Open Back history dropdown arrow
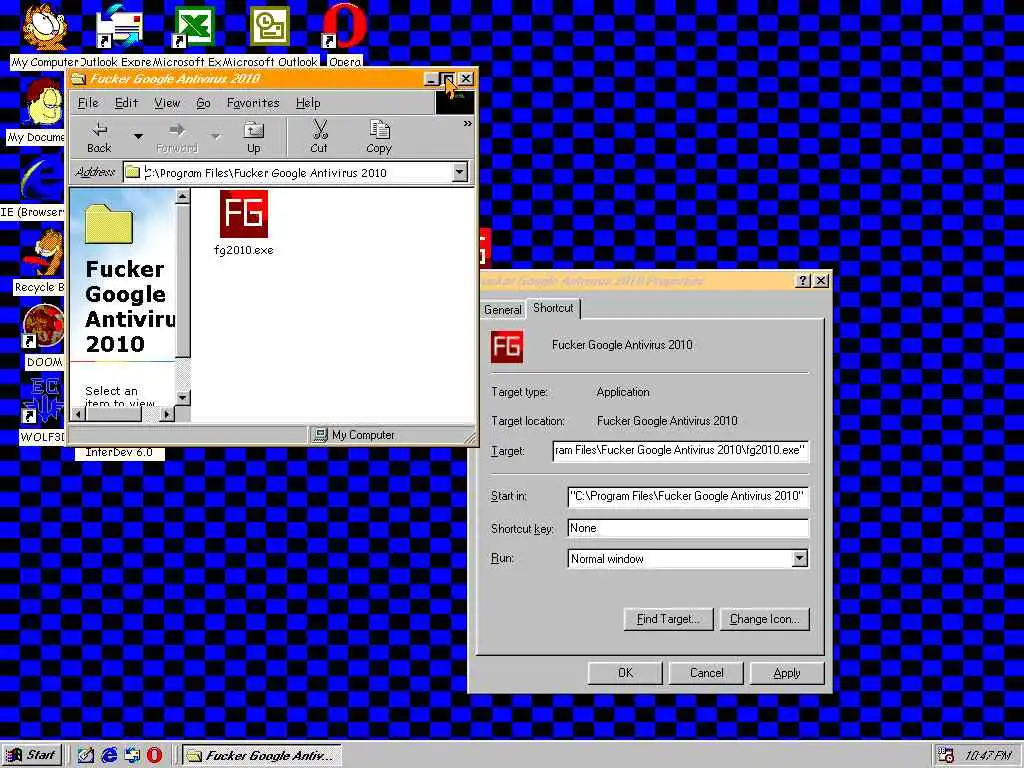Screen dimensions: 1024x768 click(x=138, y=136)
